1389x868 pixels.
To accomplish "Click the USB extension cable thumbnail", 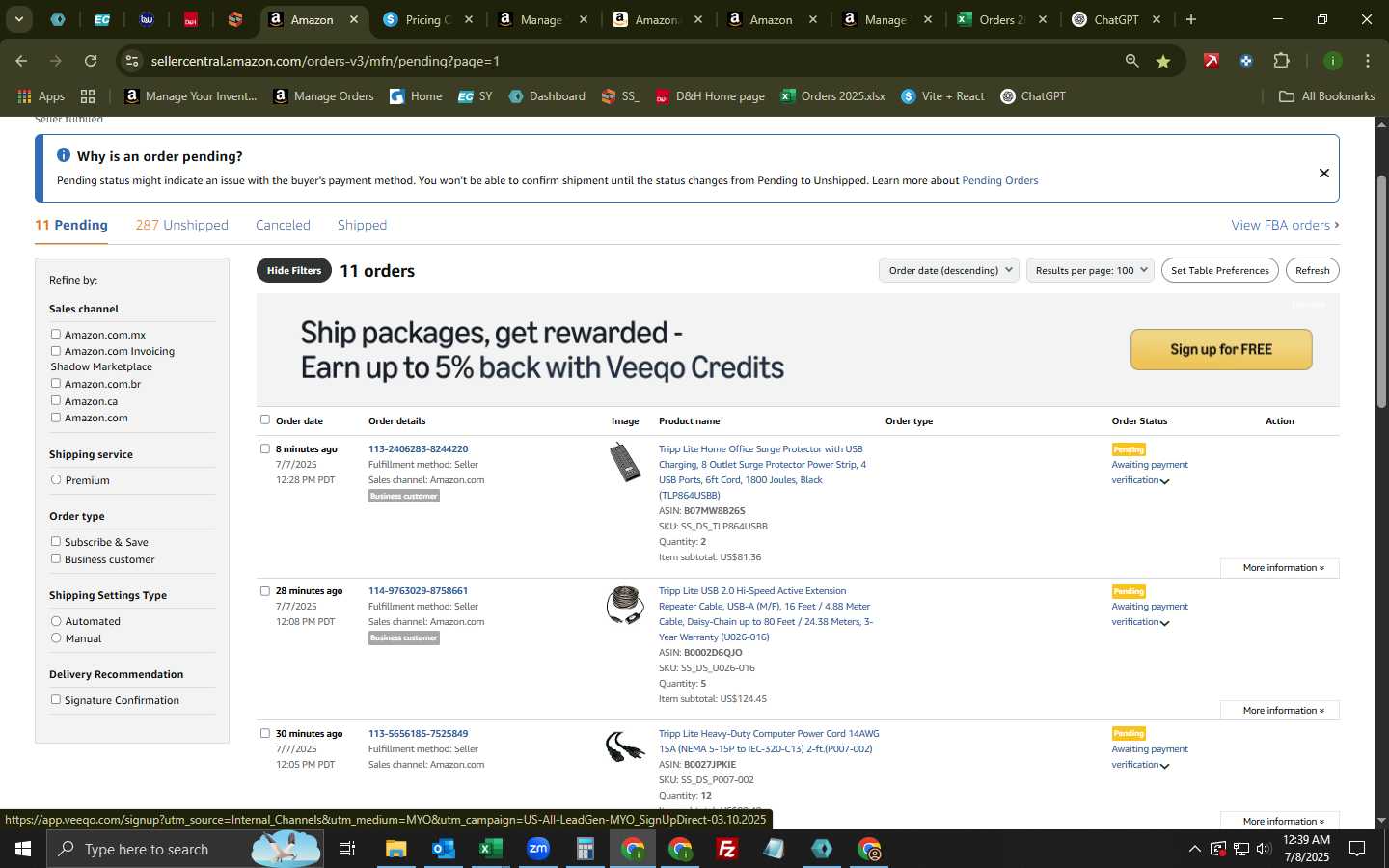I will [x=625, y=605].
